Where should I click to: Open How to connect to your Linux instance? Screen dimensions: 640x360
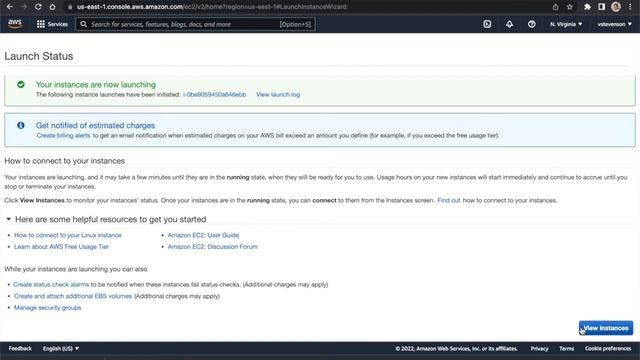pos(68,235)
